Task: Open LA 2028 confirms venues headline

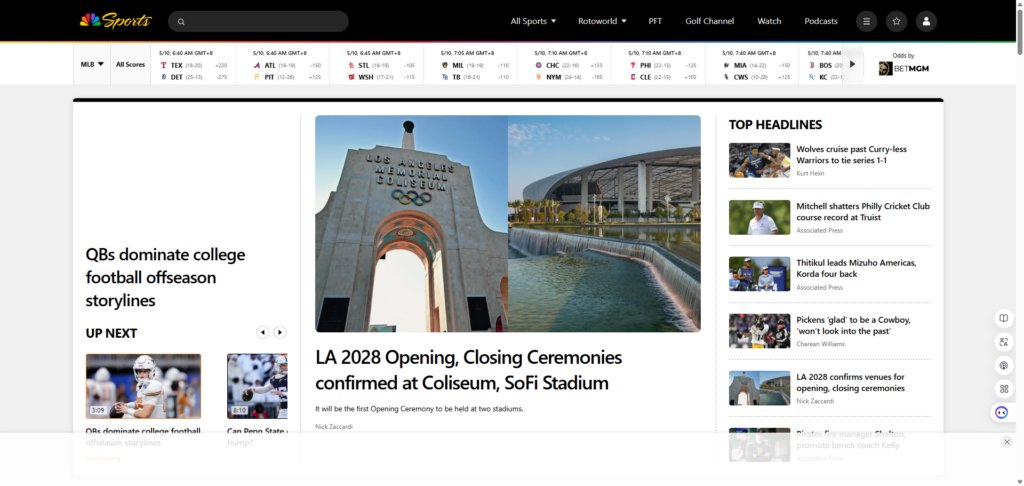Action: (x=850, y=382)
